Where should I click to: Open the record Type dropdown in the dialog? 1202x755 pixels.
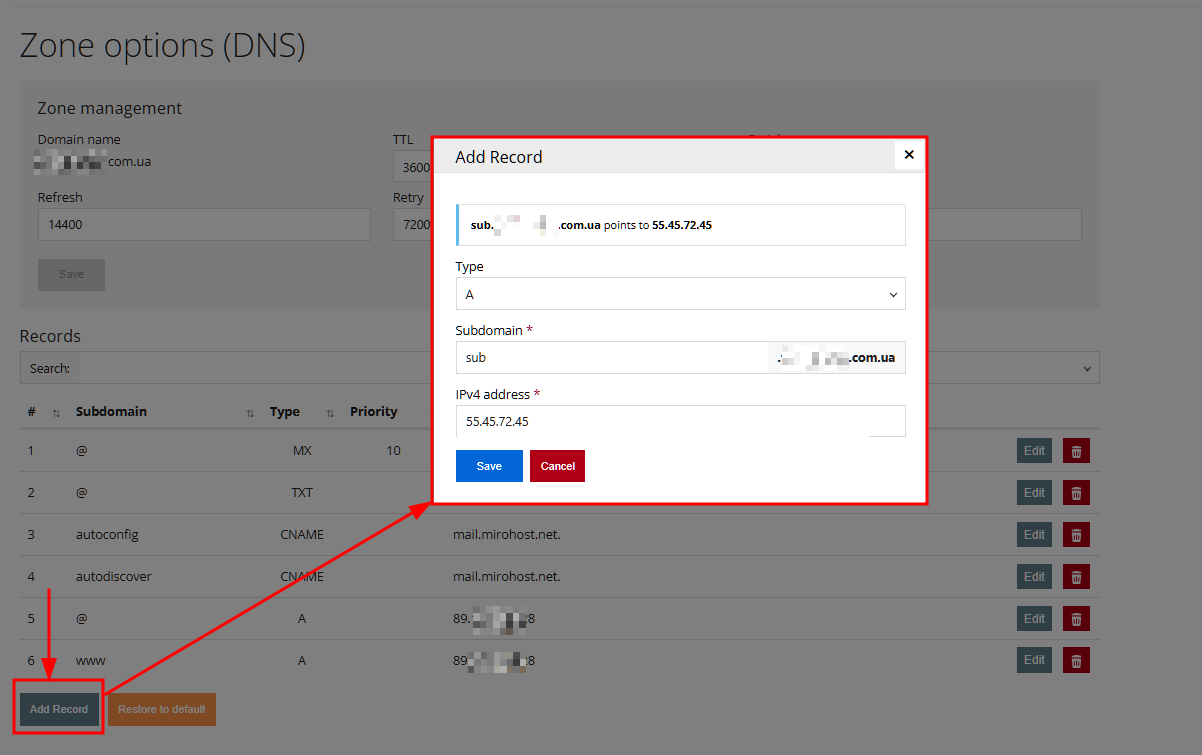point(680,293)
